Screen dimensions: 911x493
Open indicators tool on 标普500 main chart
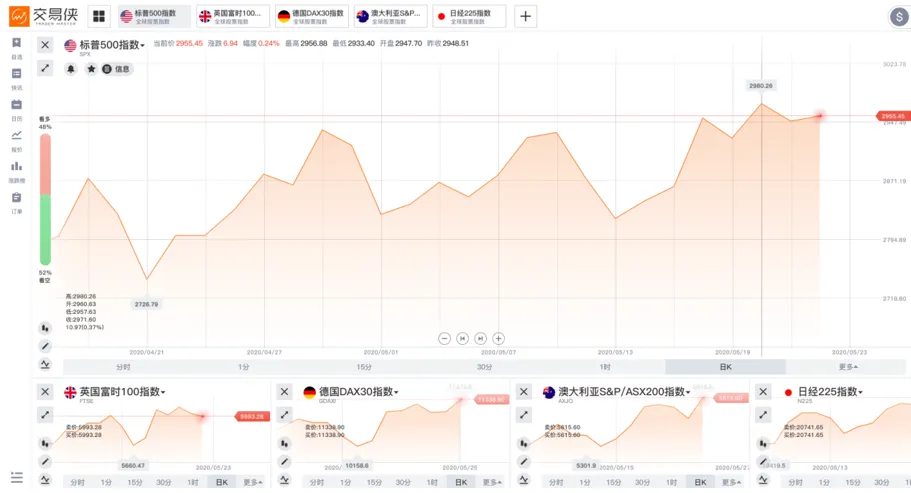(x=45, y=365)
